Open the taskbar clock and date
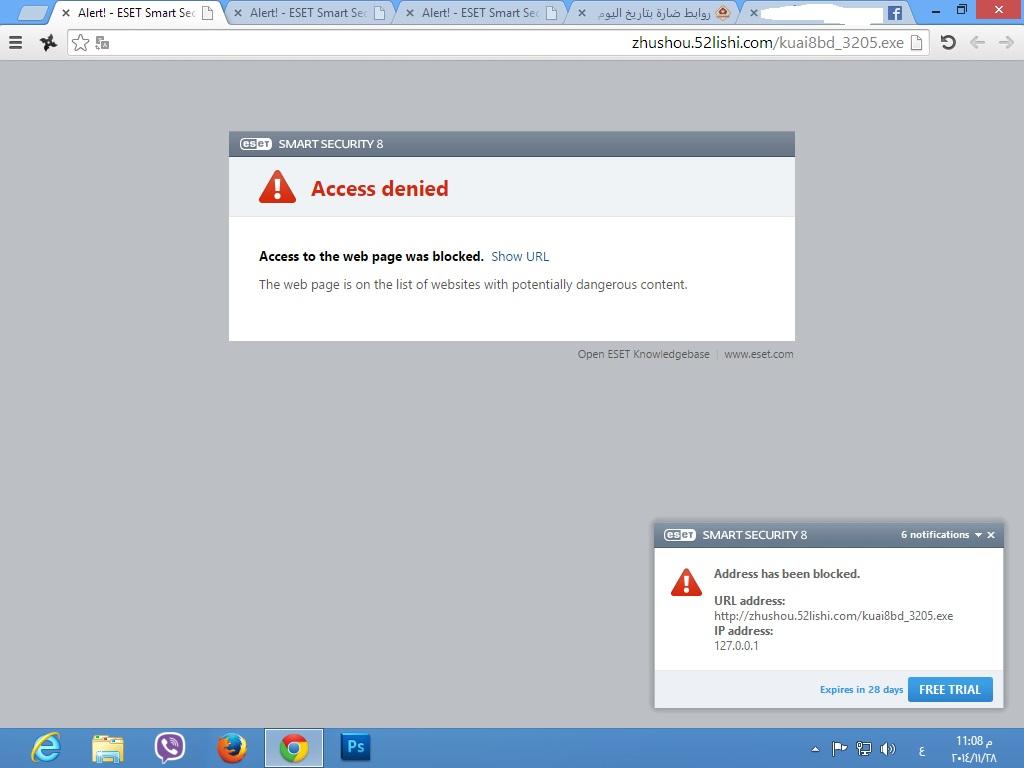The width and height of the screenshot is (1024, 768). [974, 749]
